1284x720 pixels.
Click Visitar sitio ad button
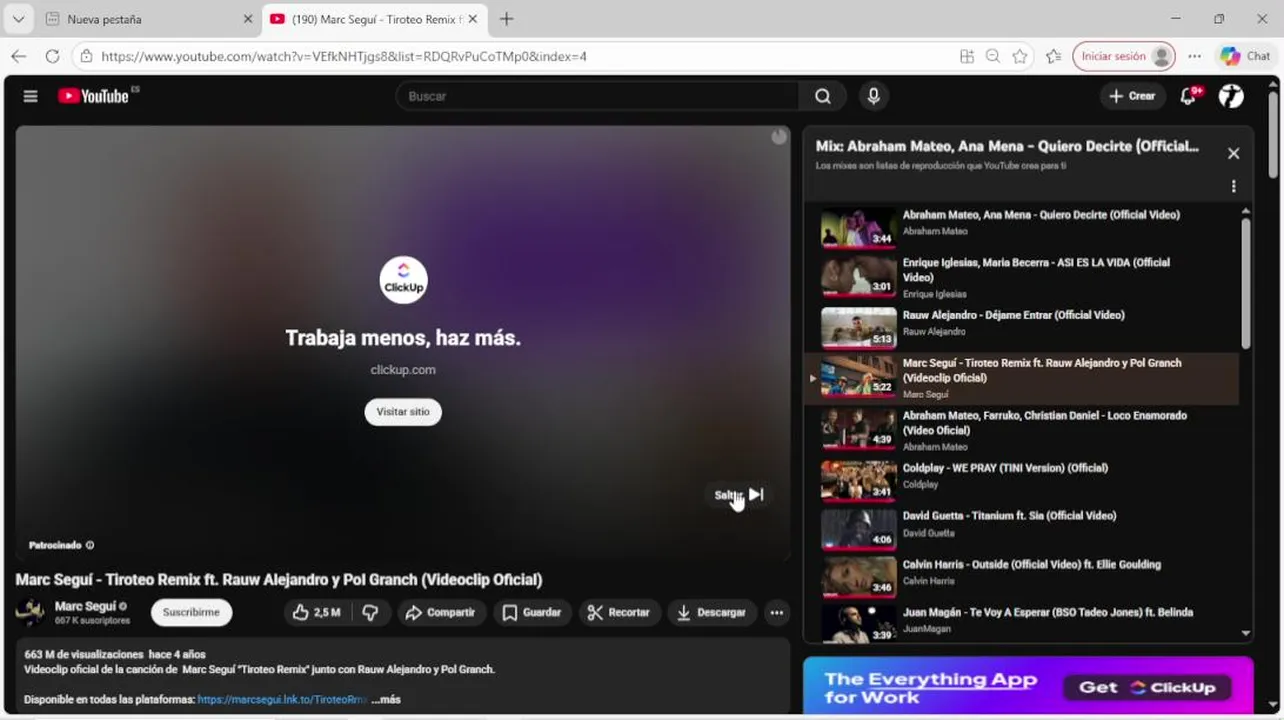pos(403,412)
